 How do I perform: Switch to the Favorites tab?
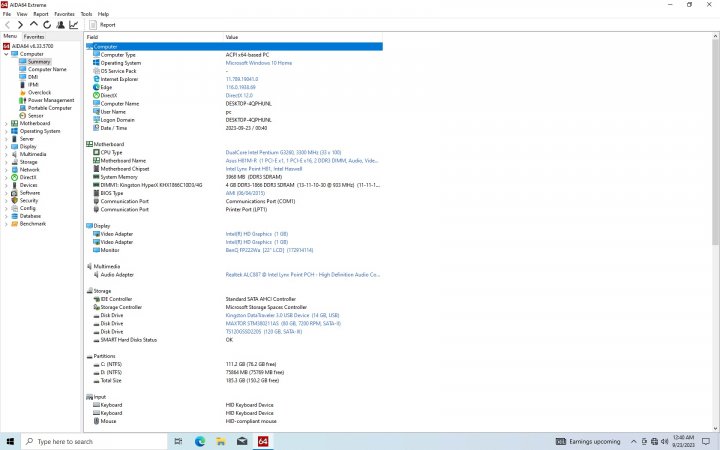coord(34,36)
